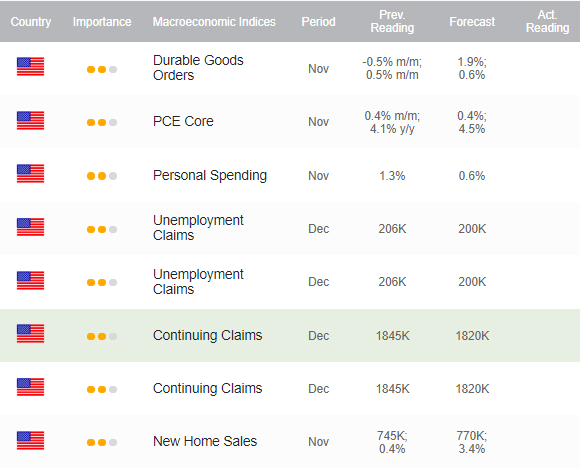Viewport: 580px width, 468px height.
Task: Click the importance dots for Durable Goods Orders
Action: 102,70
